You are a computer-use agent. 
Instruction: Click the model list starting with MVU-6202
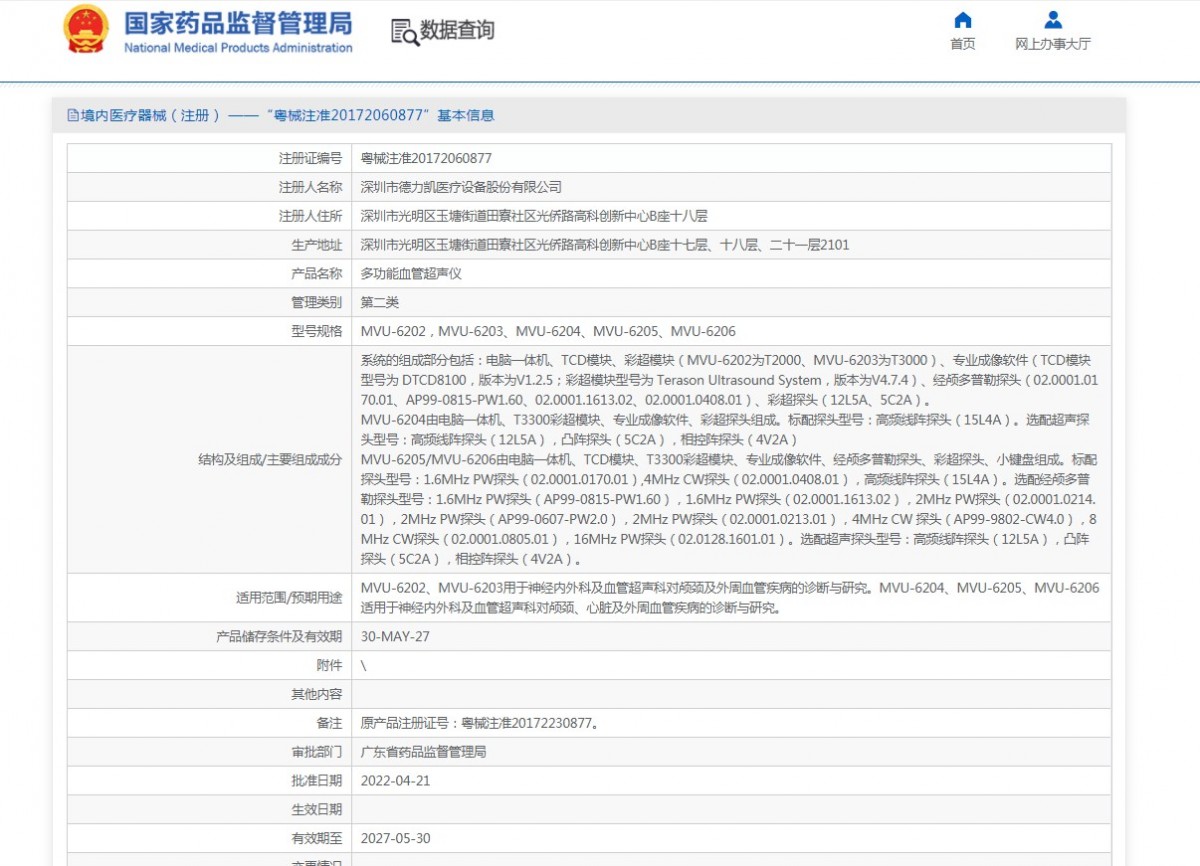(548, 331)
